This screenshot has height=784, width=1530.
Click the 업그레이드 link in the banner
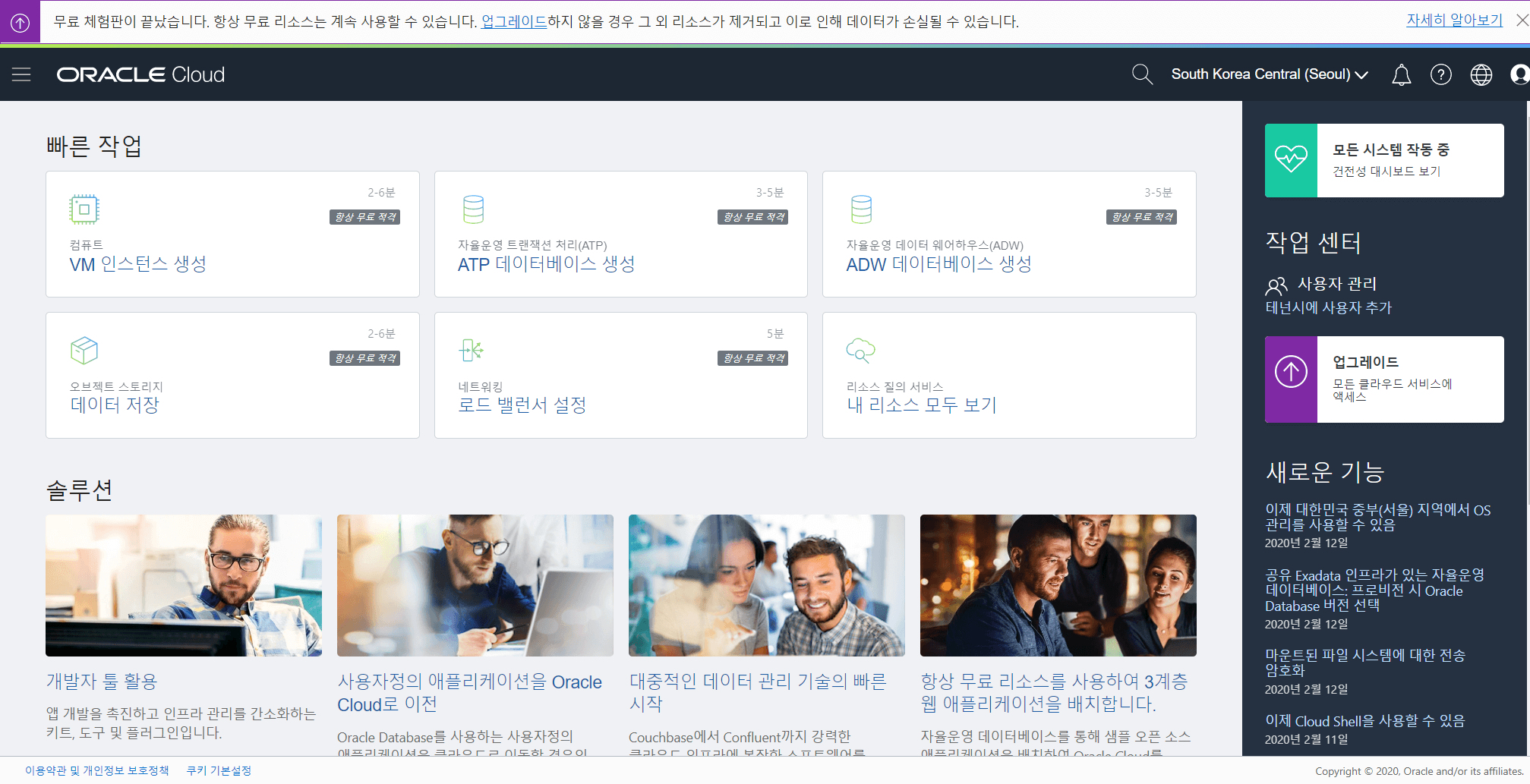coord(513,22)
